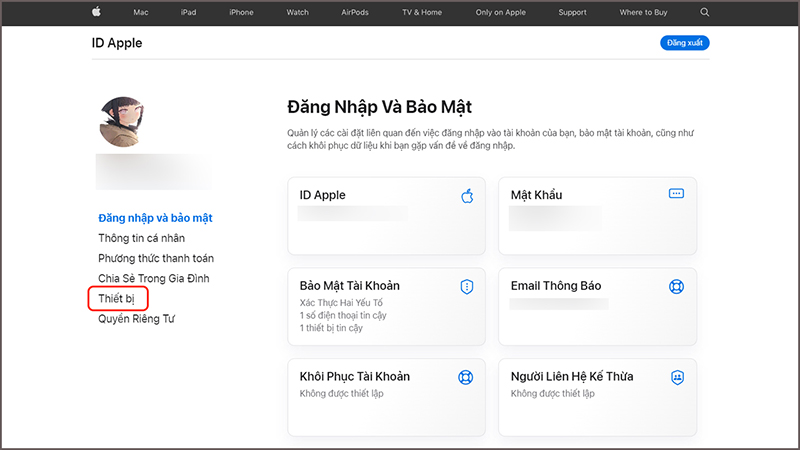Open the Người Liên Hệ Kế Thừa card
This screenshot has width=800, height=450.
tap(597, 397)
